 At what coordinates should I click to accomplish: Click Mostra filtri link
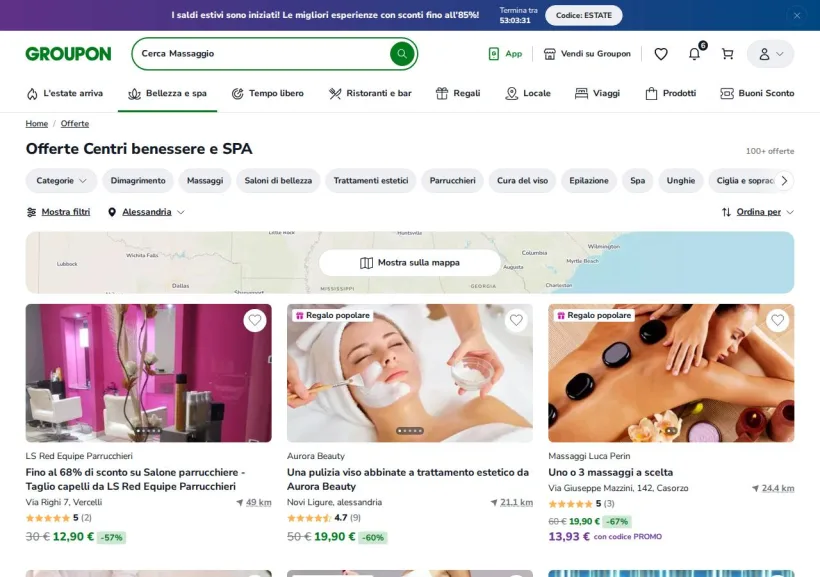(x=66, y=212)
